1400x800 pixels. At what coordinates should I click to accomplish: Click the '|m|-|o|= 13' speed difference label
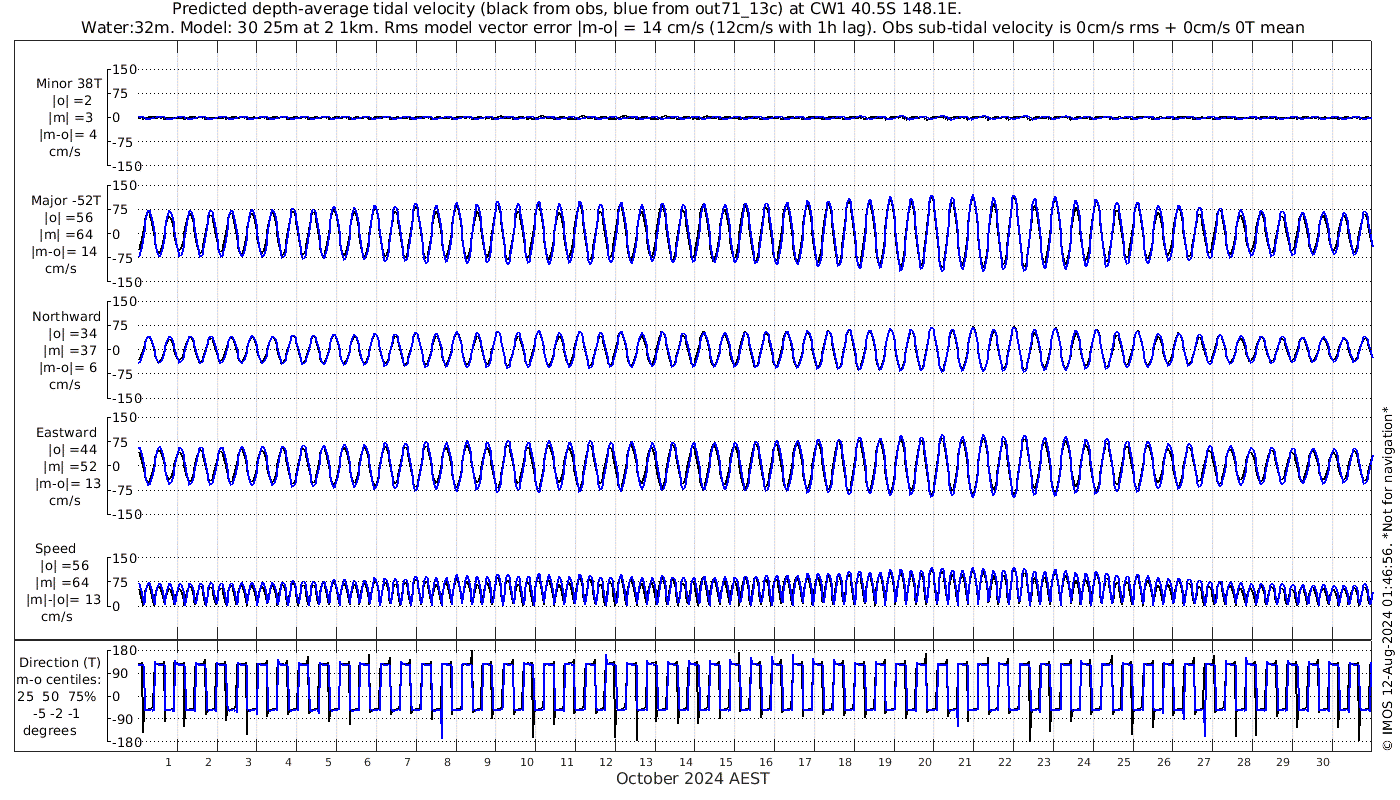(x=64, y=600)
